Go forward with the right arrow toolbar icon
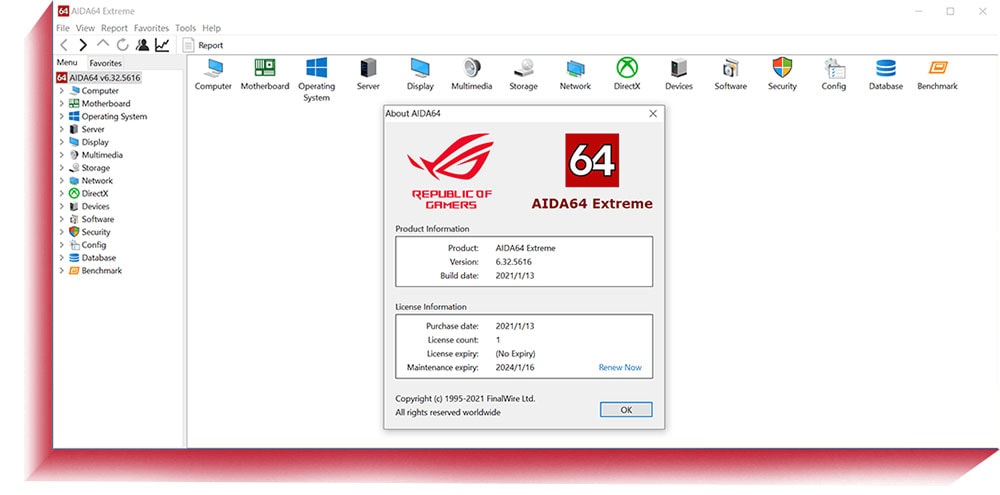This screenshot has width=1000, height=495. point(83,45)
